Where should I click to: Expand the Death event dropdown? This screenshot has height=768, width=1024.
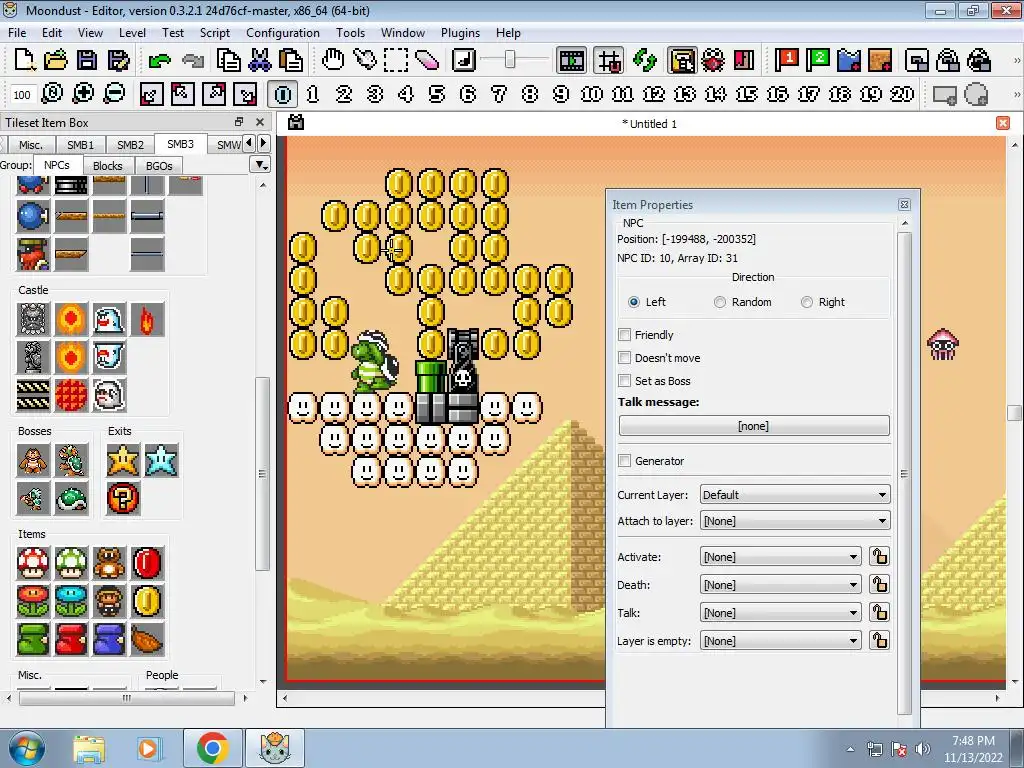pyautogui.click(x=780, y=585)
